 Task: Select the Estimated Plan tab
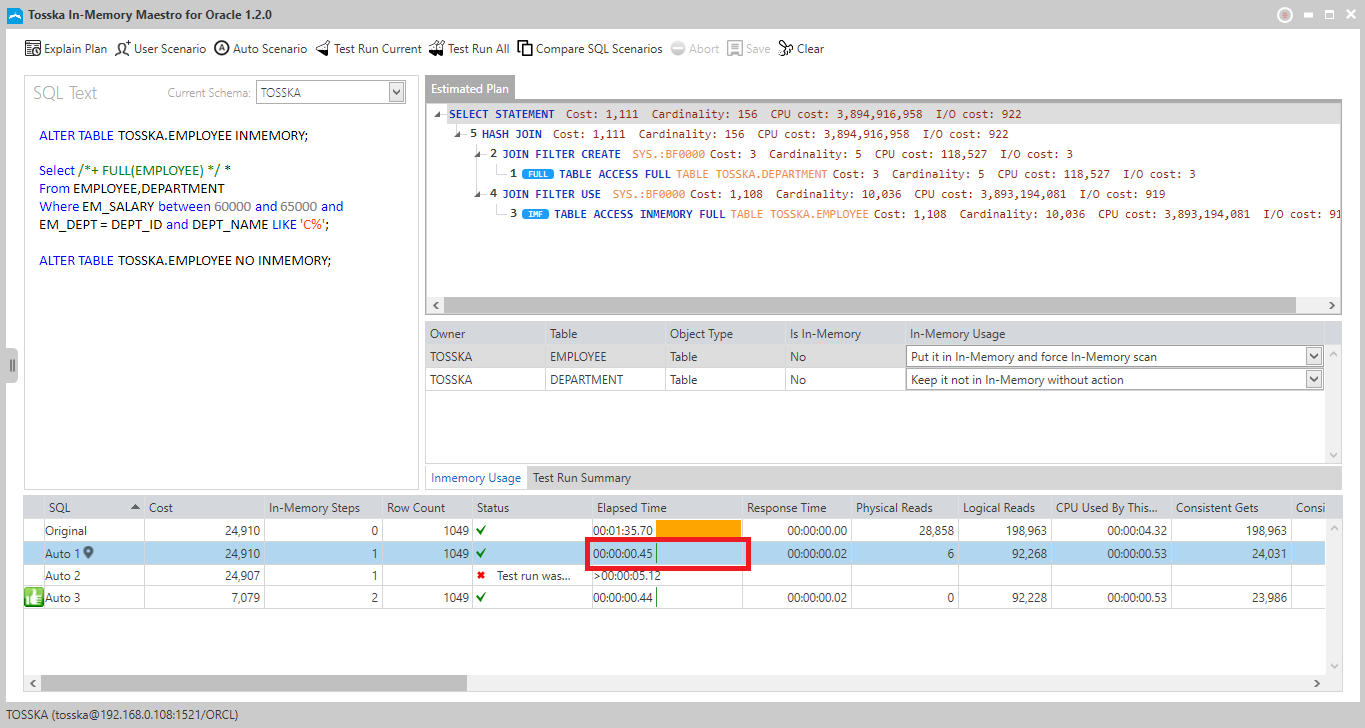coord(470,88)
